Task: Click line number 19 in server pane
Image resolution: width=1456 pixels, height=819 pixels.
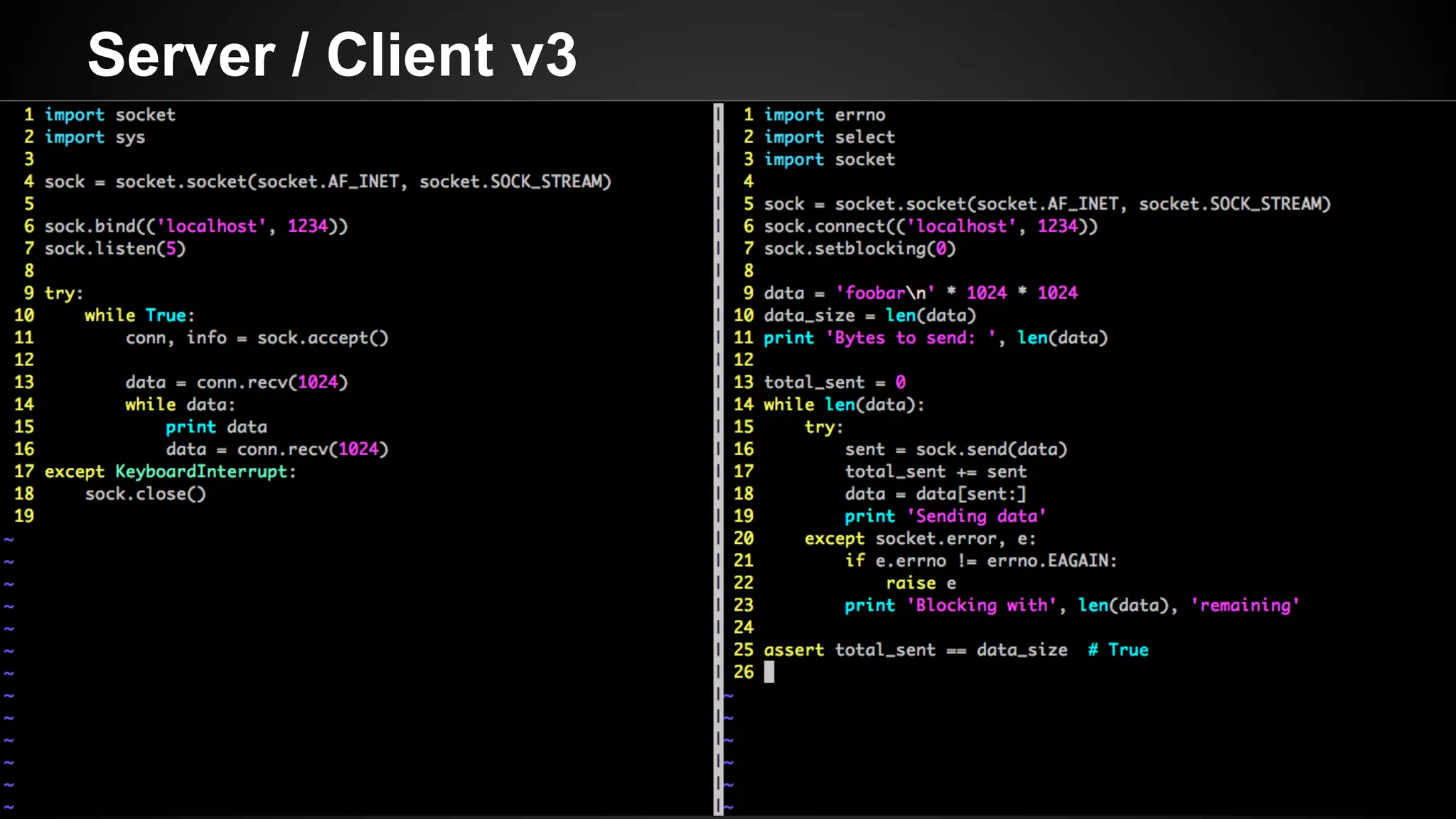Action: click(24, 516)
